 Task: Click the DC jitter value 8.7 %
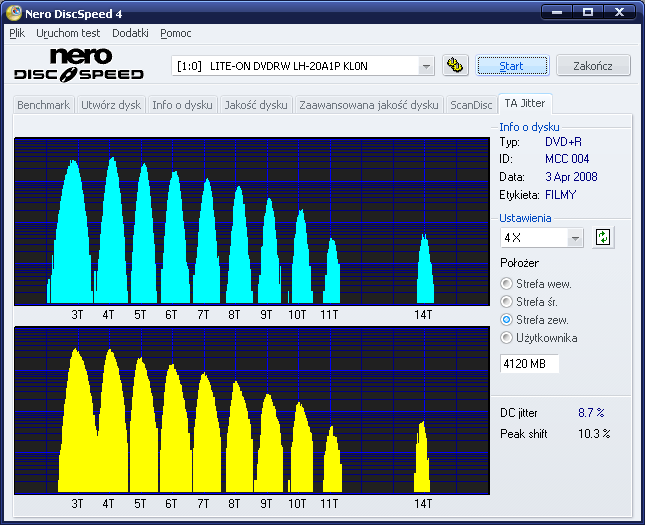click(x=591, y=413)
